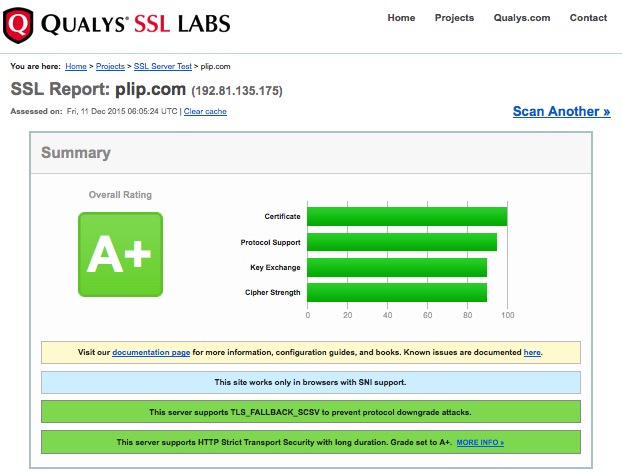Follow the Projects breadcrumb link

tap(110, 66)
